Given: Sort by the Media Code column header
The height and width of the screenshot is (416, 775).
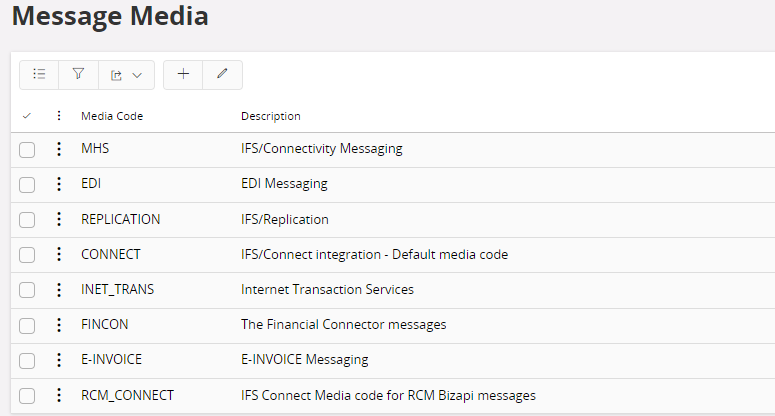Looking at the screenshot, I should (112, 116).
